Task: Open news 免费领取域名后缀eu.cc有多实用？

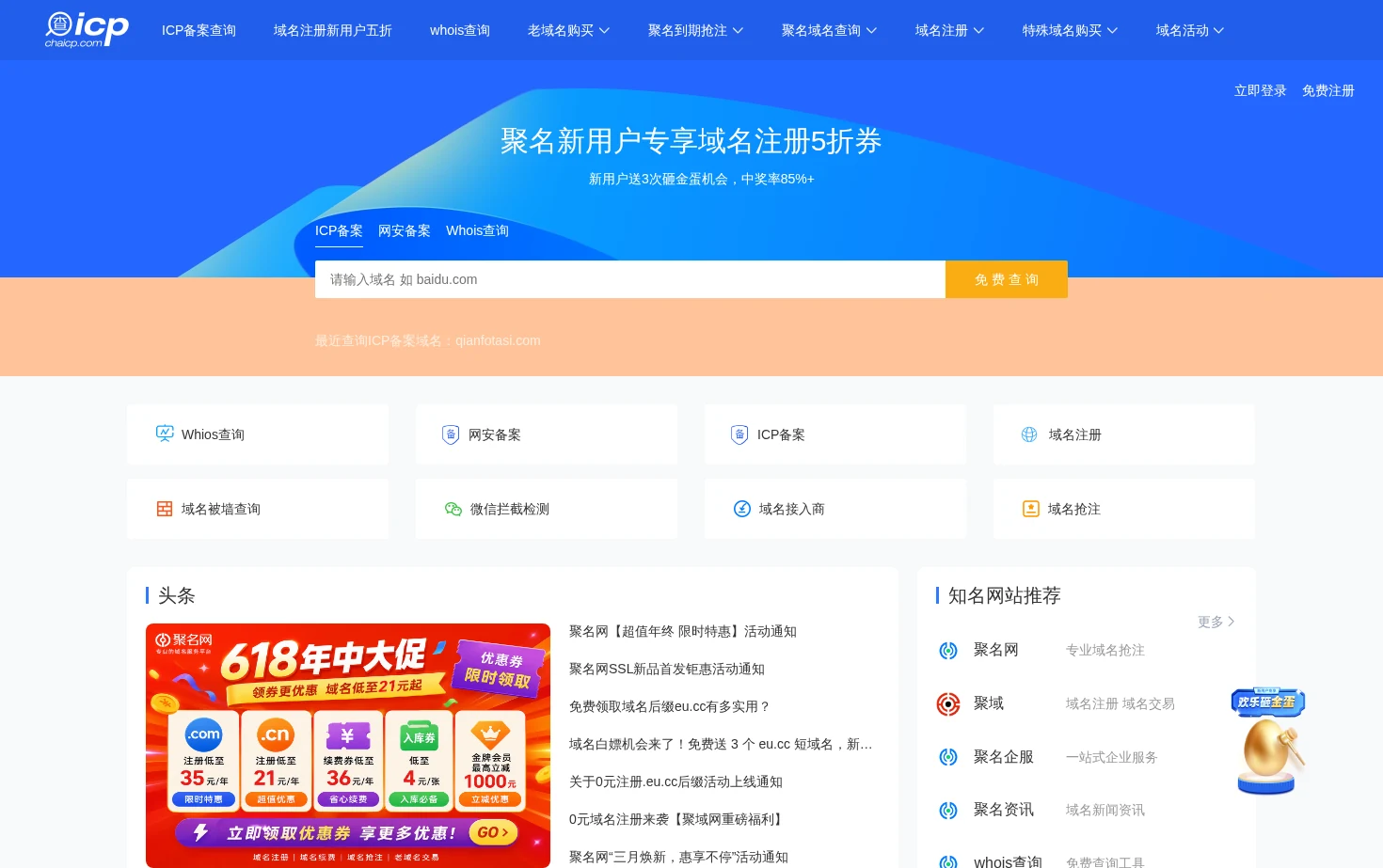Action: pyautogui.click(x=670, y=706)
